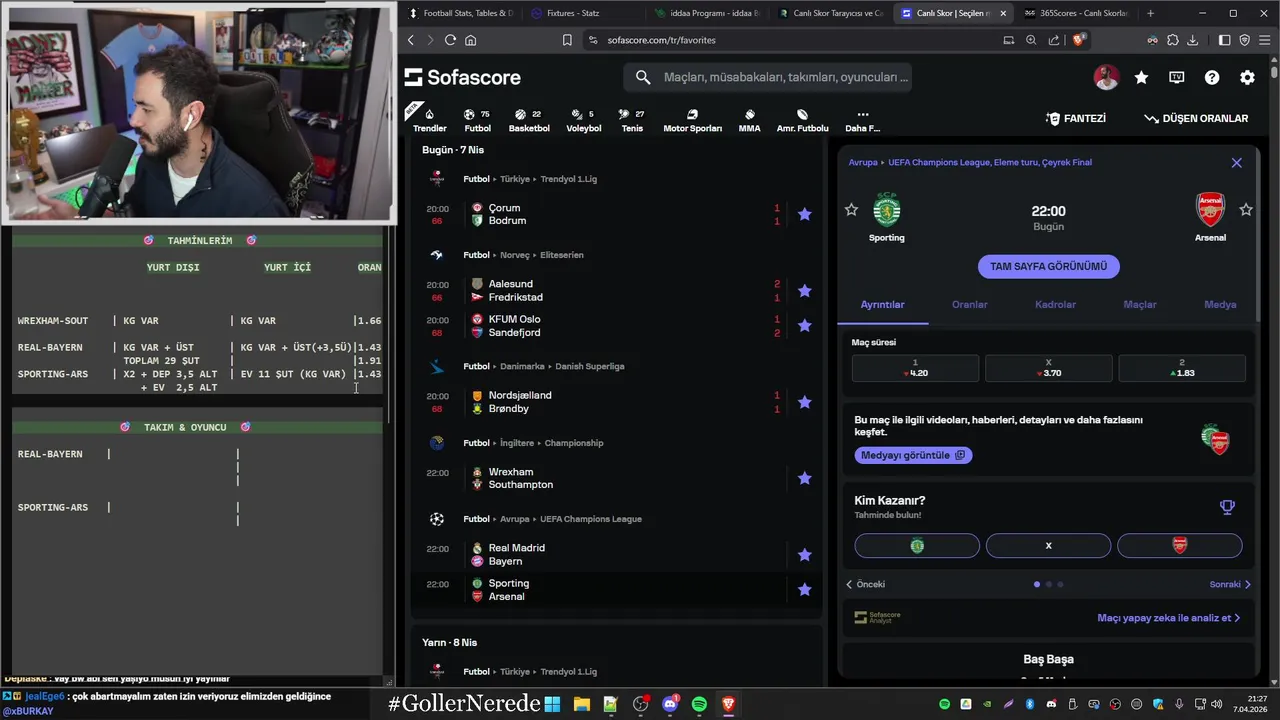
Task: Open the FANTEZİ section
Action: click(x=1075, y=118)
